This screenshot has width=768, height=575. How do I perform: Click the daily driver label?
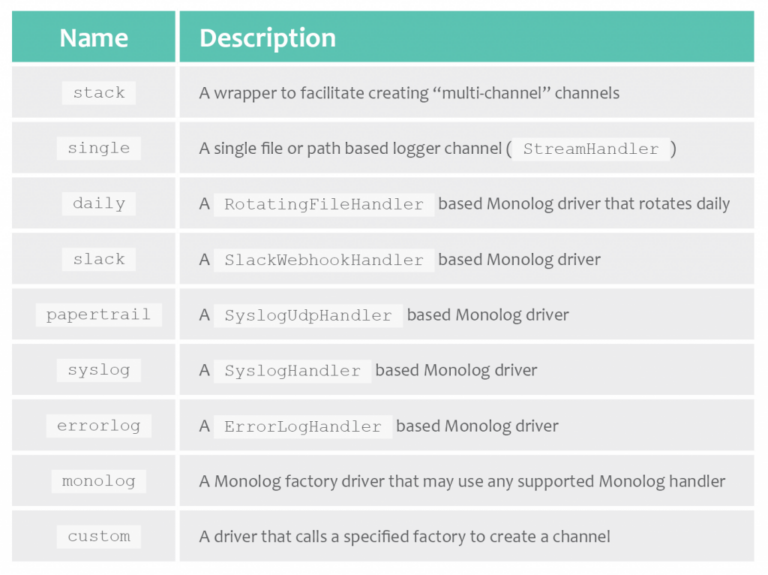99,203
